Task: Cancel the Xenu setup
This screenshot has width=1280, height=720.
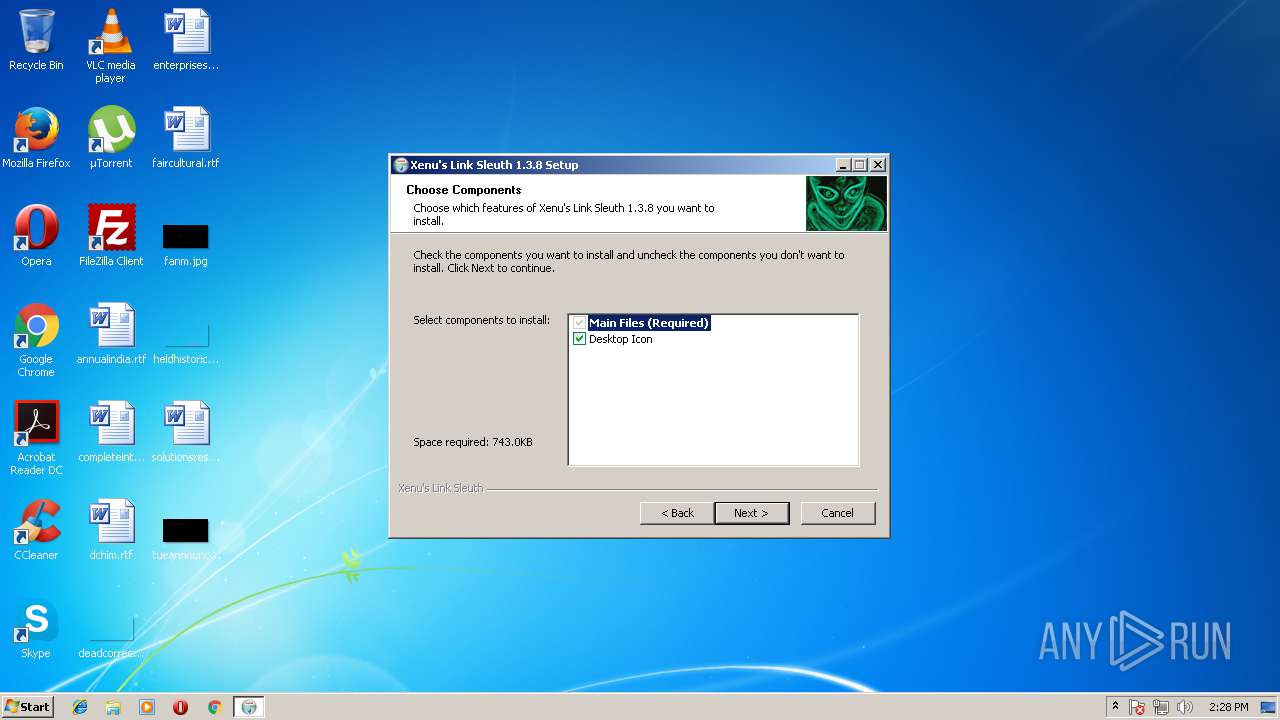Action: [838, 513]
